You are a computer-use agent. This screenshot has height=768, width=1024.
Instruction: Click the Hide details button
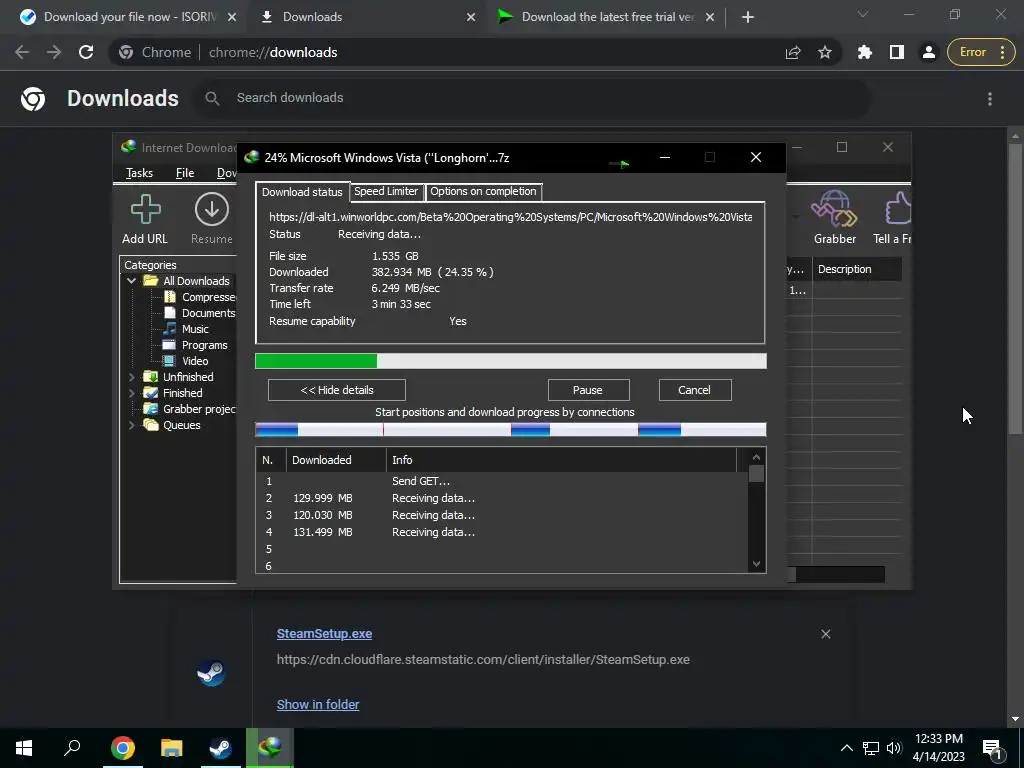[337, 390]
